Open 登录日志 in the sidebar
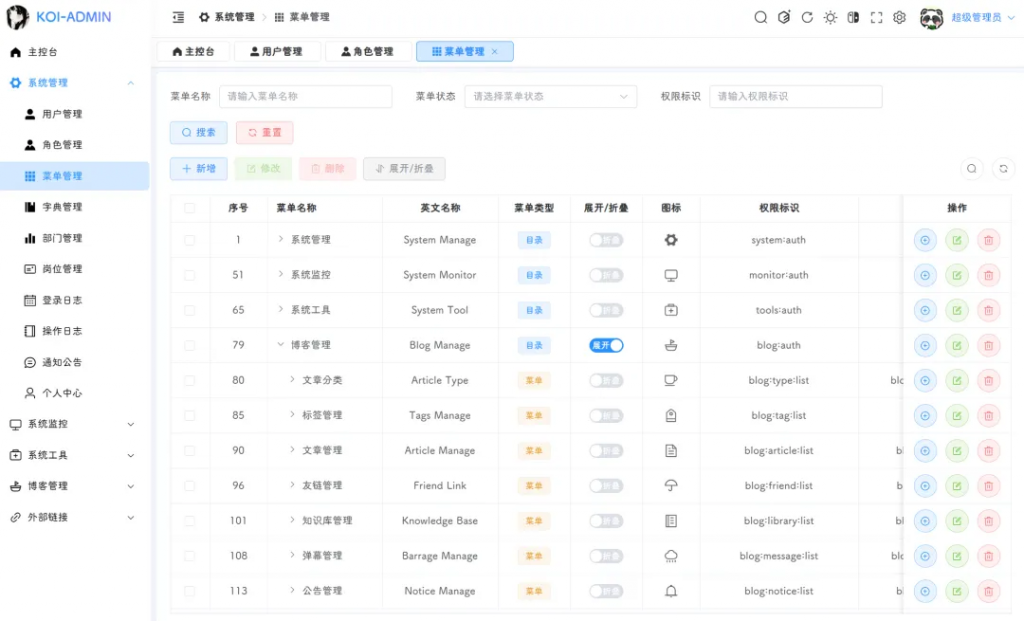Viewport: 1024px width, 621px height. (74, 300)
